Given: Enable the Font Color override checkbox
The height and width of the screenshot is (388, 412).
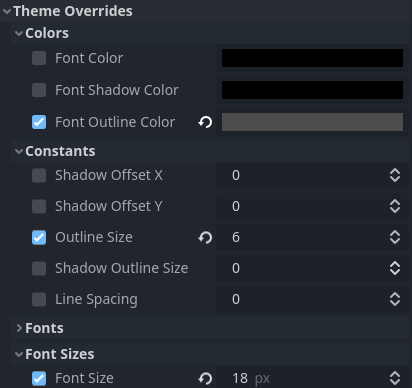Looking at the screenshot, I should click(39, 58).
